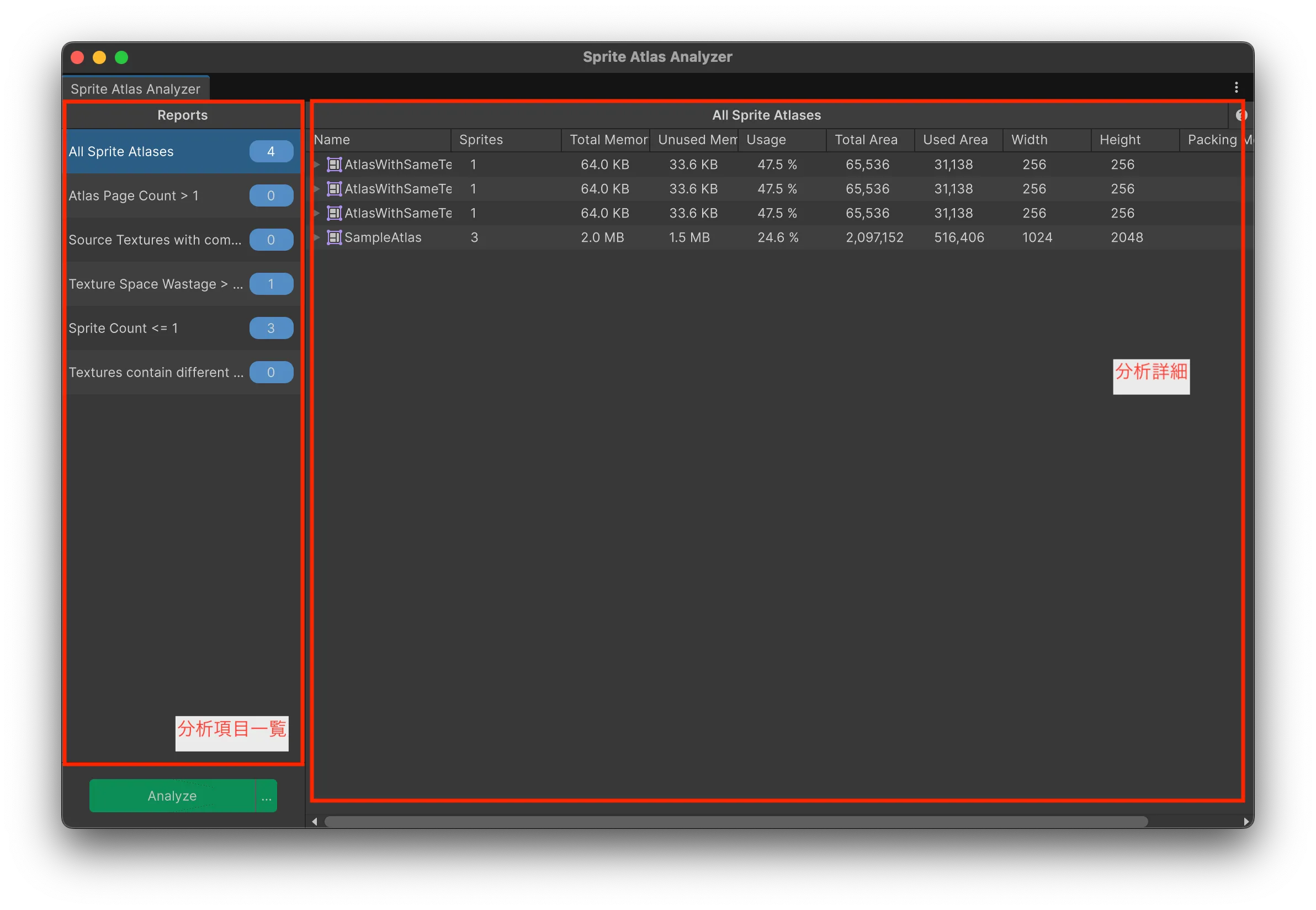Image resolution: width=1316 pixels, height=910 pixels.
Task: Click left arrow of horizontal scrollbar
Action: [315, 822]
